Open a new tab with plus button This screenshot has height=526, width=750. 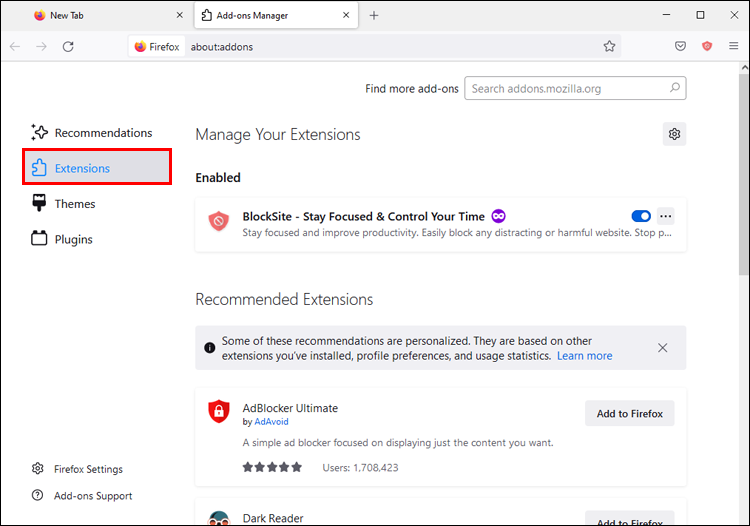point(374,15)
